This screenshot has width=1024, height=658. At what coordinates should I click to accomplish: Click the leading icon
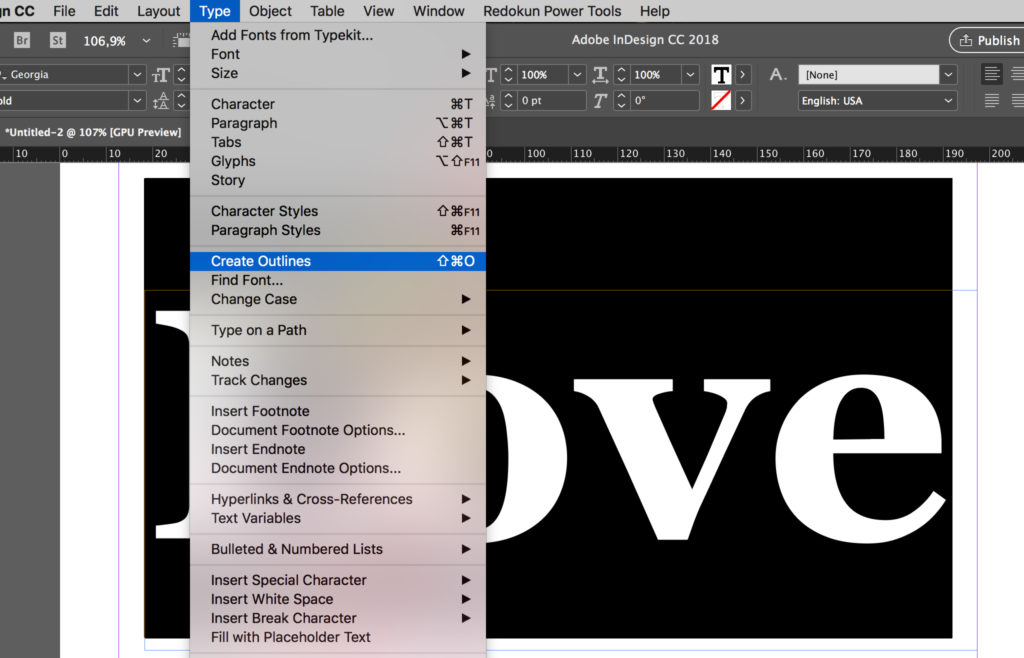(x=161, y=101)
